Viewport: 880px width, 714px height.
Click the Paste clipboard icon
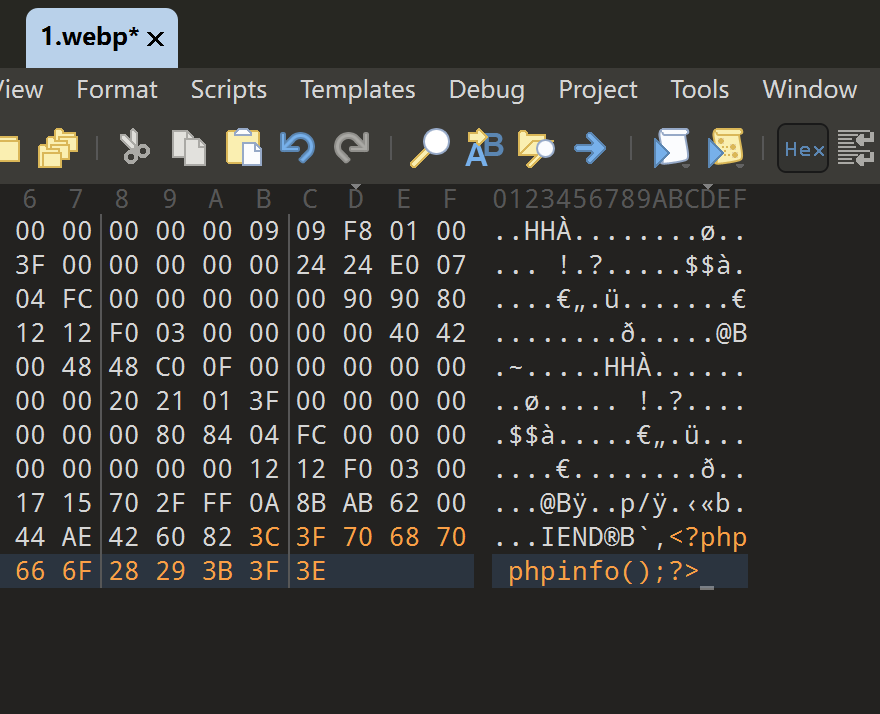coord(243,148)
